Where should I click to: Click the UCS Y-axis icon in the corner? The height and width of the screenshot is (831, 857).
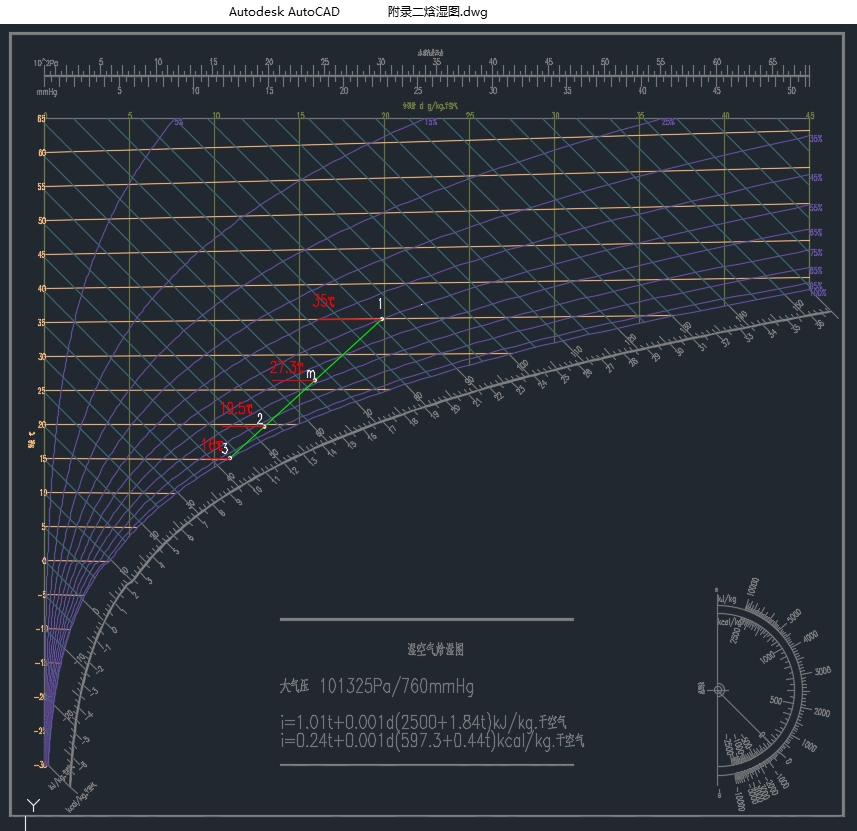tap(33, 805)
